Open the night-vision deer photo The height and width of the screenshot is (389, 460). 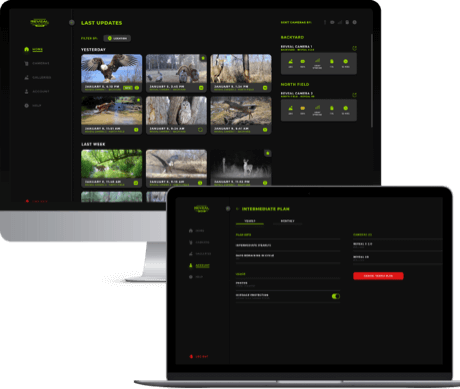241,164
